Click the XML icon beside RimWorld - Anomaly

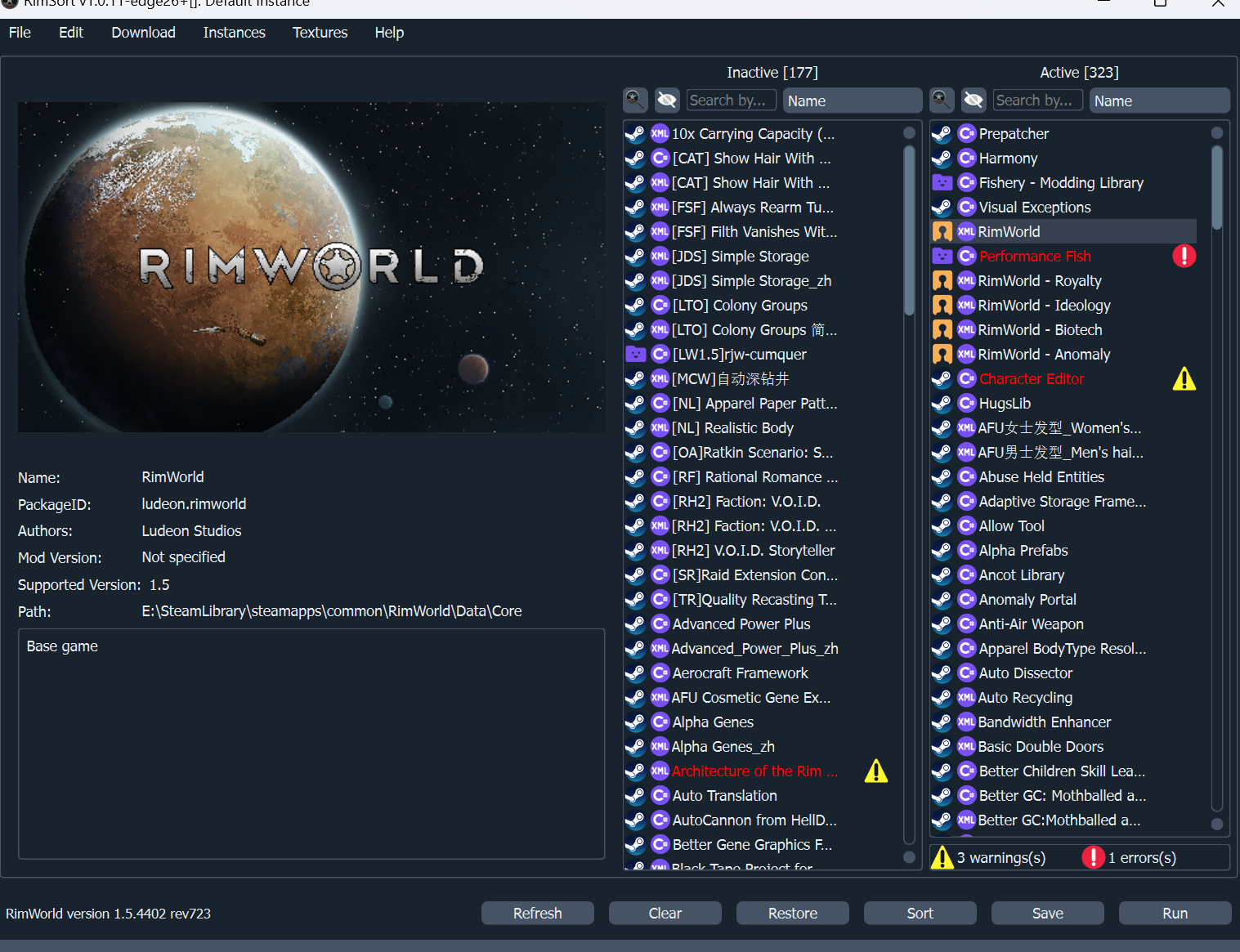pyautogui.click(x=966, y=354)
